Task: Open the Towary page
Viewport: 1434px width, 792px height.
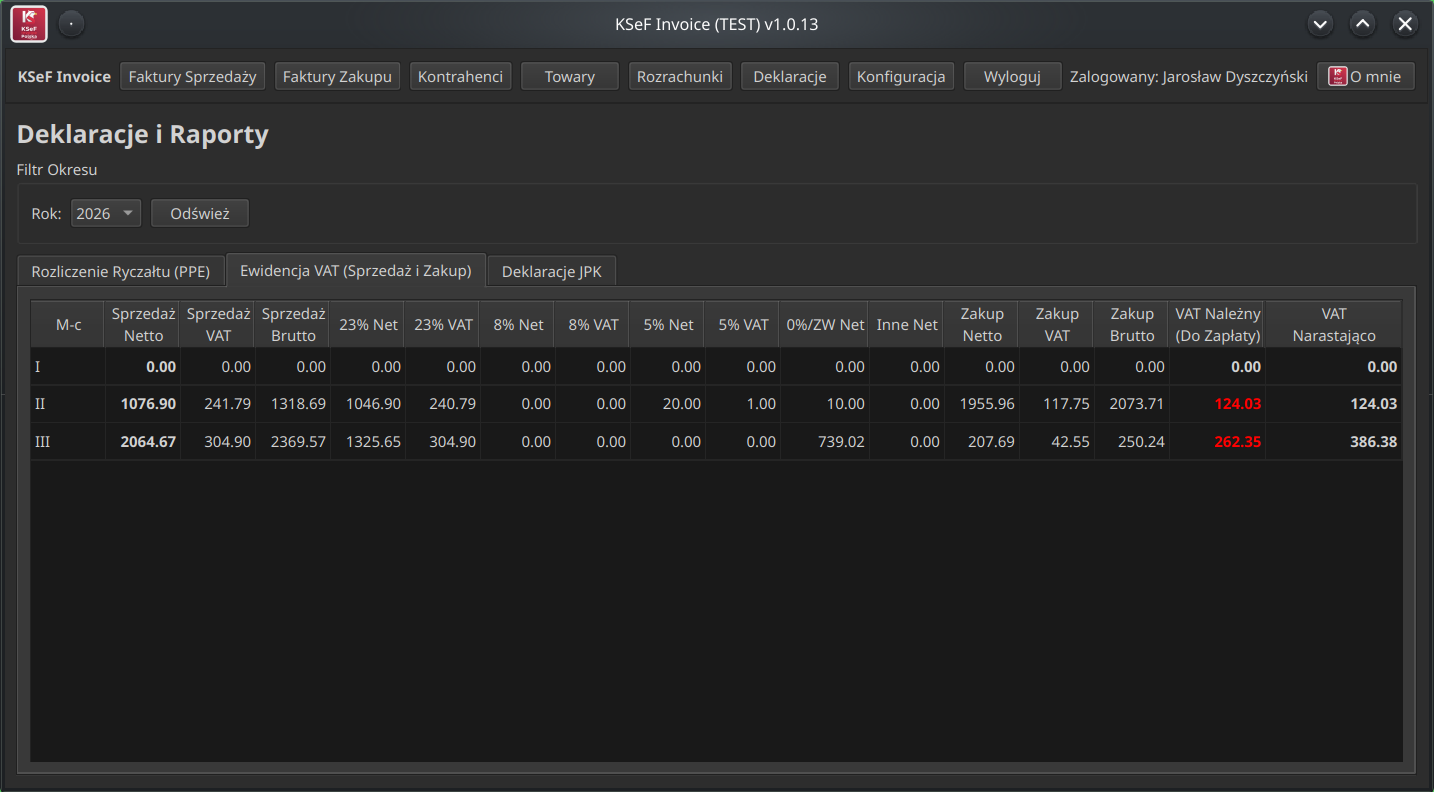Action: pos(569,76)
